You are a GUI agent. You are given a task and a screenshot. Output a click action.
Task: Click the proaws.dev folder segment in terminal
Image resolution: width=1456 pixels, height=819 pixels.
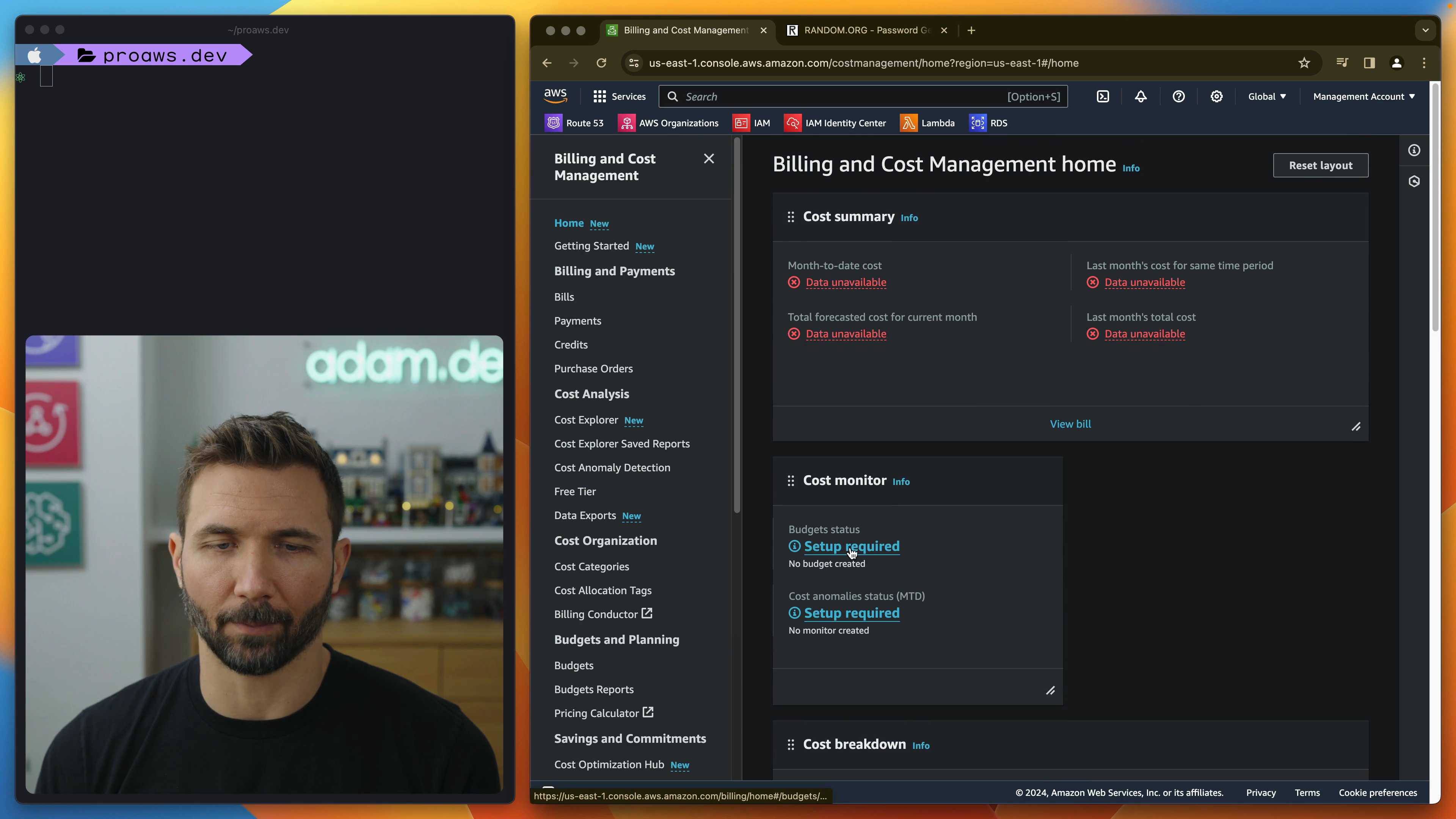click(x=152, y=55)
